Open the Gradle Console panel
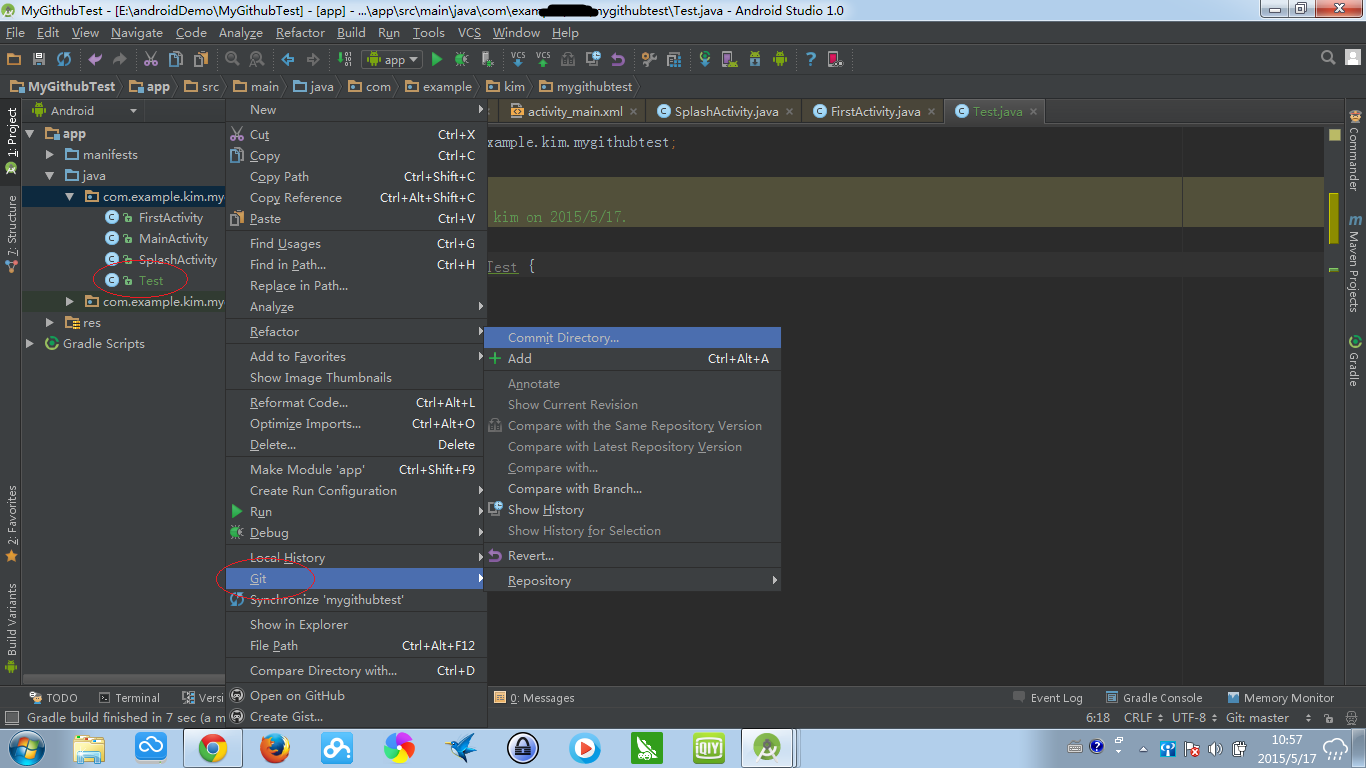 tap(1154, 698)
